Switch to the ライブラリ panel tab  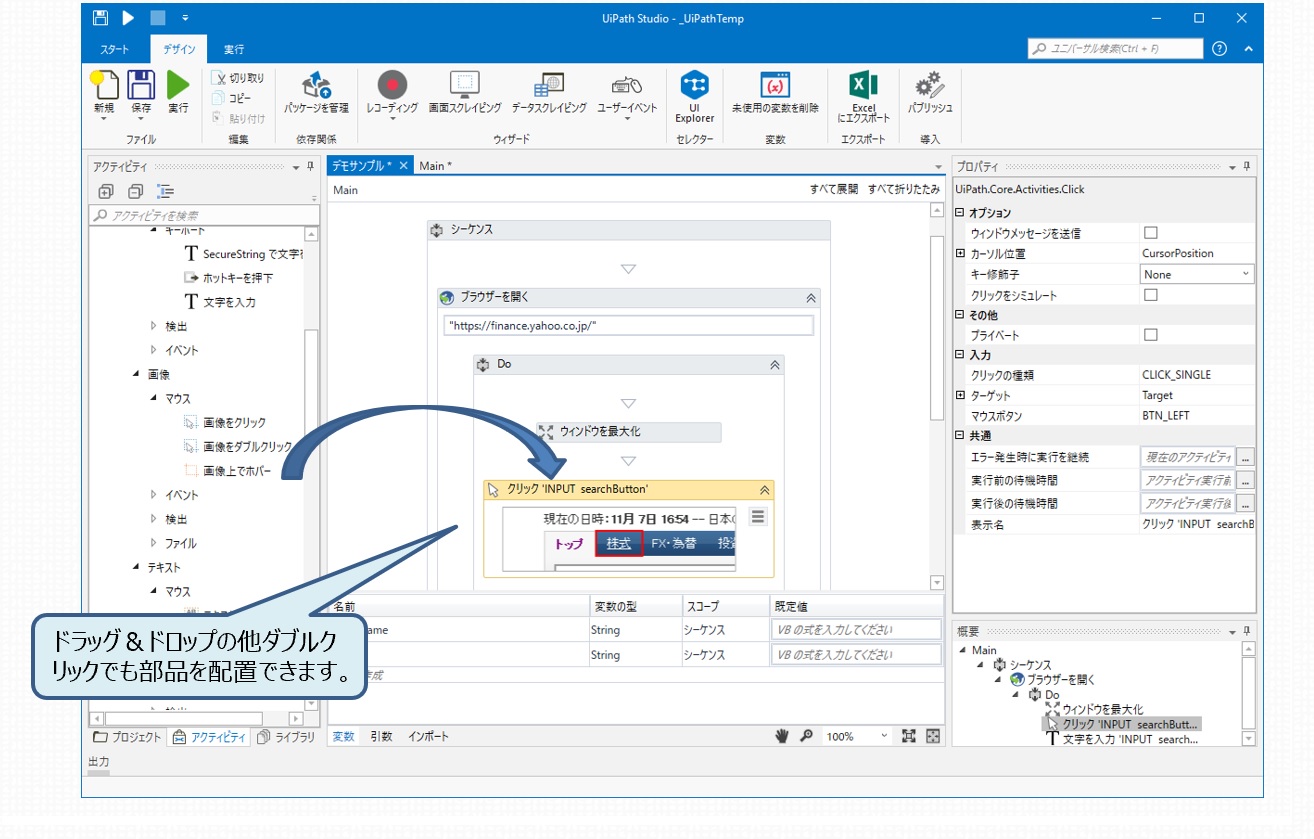(x=286, y=737)
